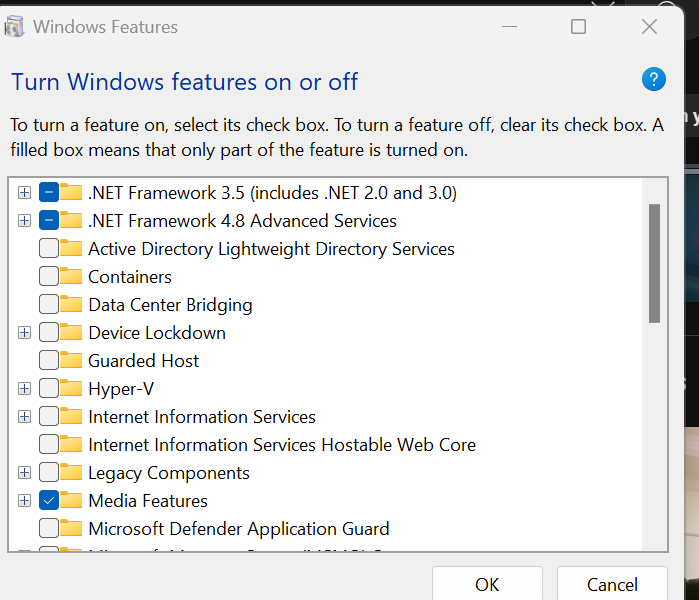Check the Device Lockdown box
This screenshot has width=699, height=600.
[49, 333]
